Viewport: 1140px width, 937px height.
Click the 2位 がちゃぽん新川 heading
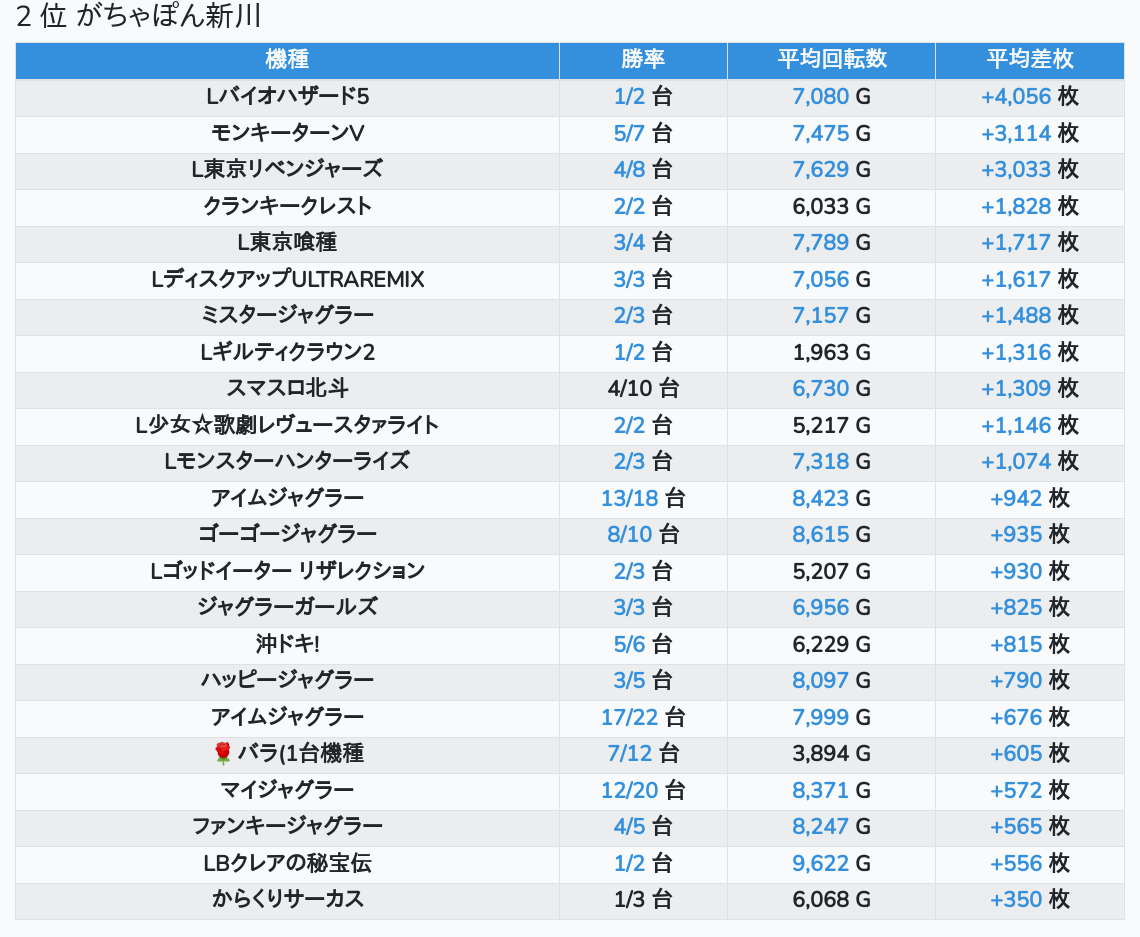[x=139, y=18]
